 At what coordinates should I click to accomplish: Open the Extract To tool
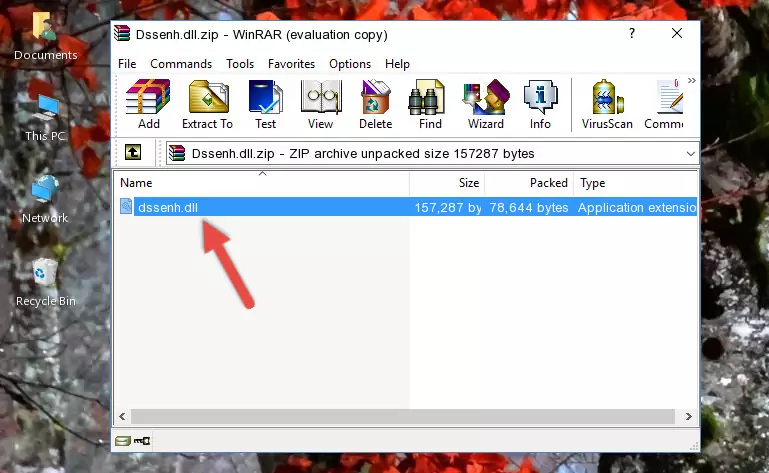click(x=207, y=104)
